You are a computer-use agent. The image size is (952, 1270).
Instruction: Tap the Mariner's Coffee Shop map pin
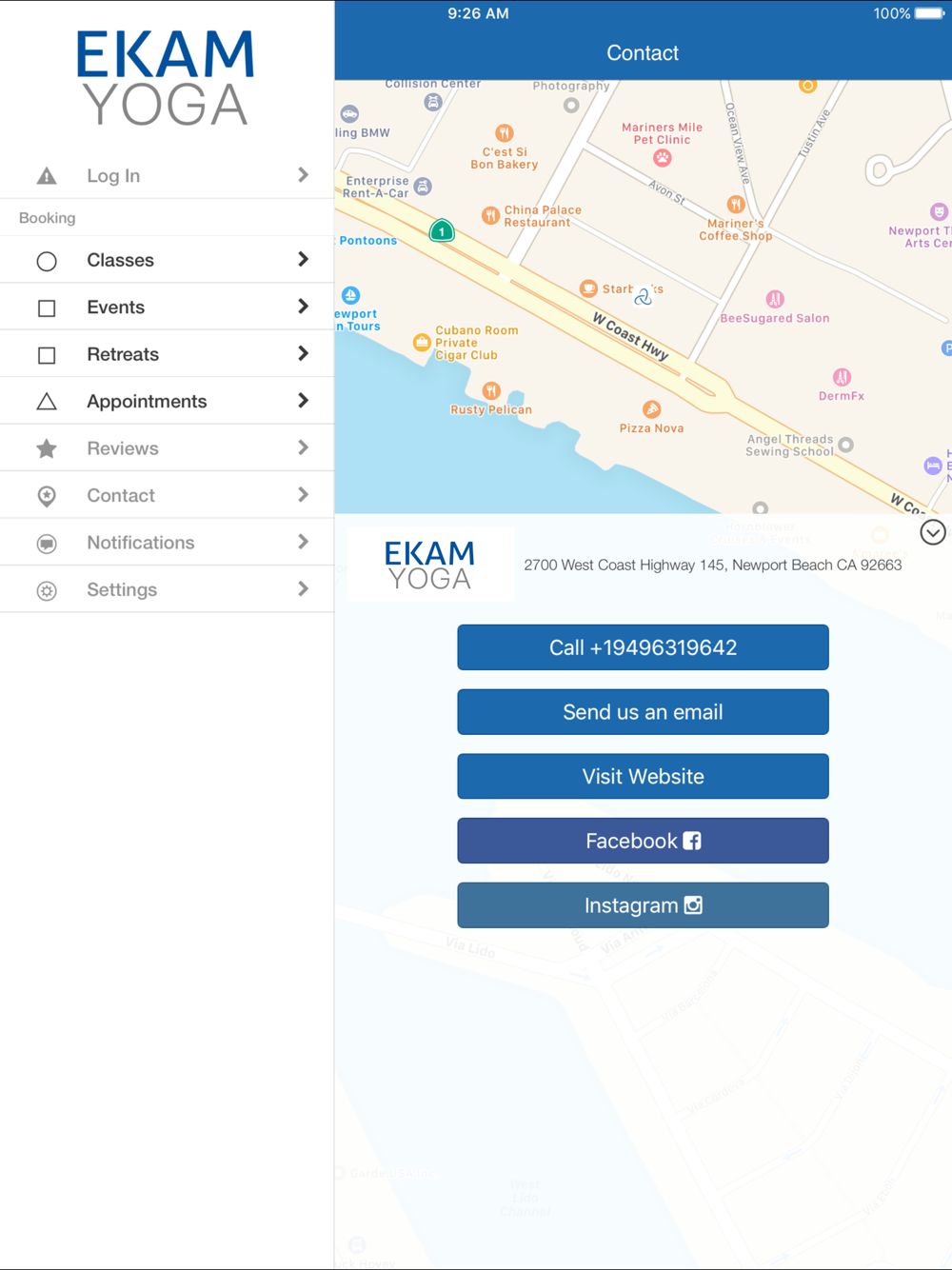(736, 204)
